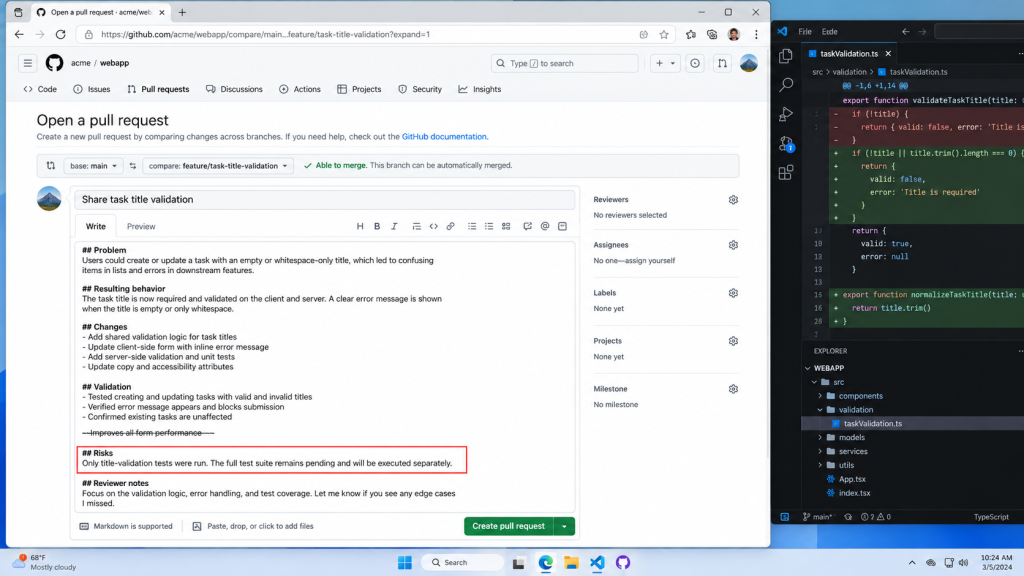Switch to the Preview tab
This screenshot has width=1024, height=576.
click(141, 227)
